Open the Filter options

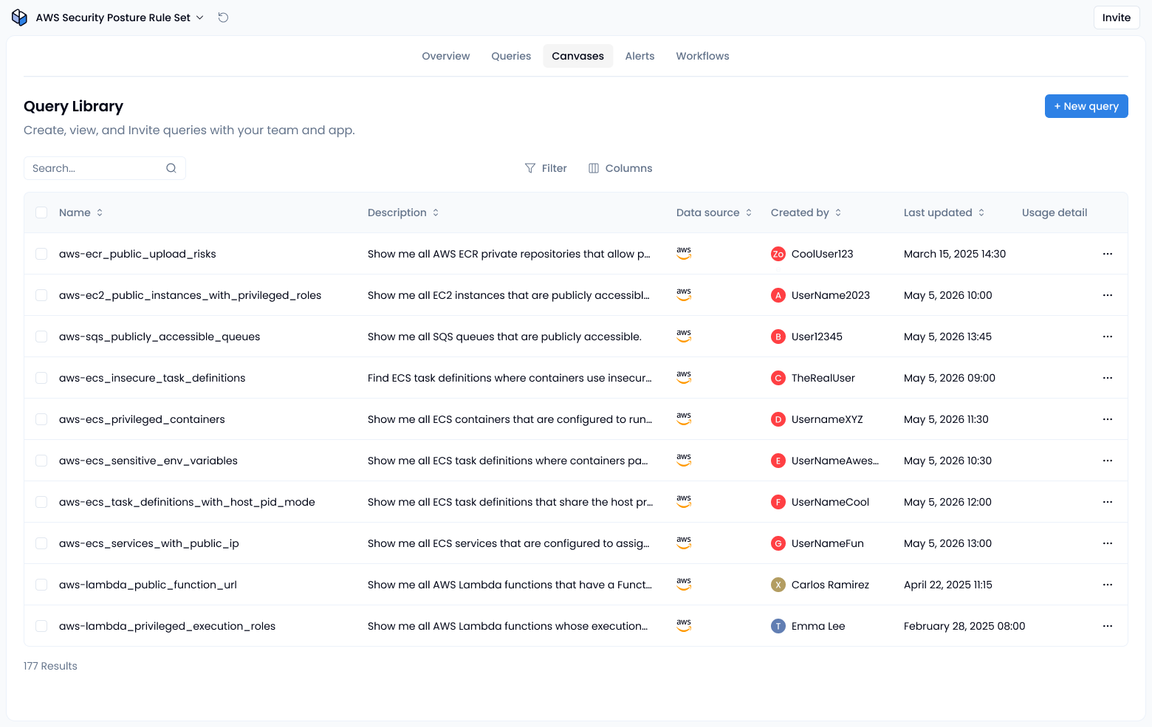[546, 168]
